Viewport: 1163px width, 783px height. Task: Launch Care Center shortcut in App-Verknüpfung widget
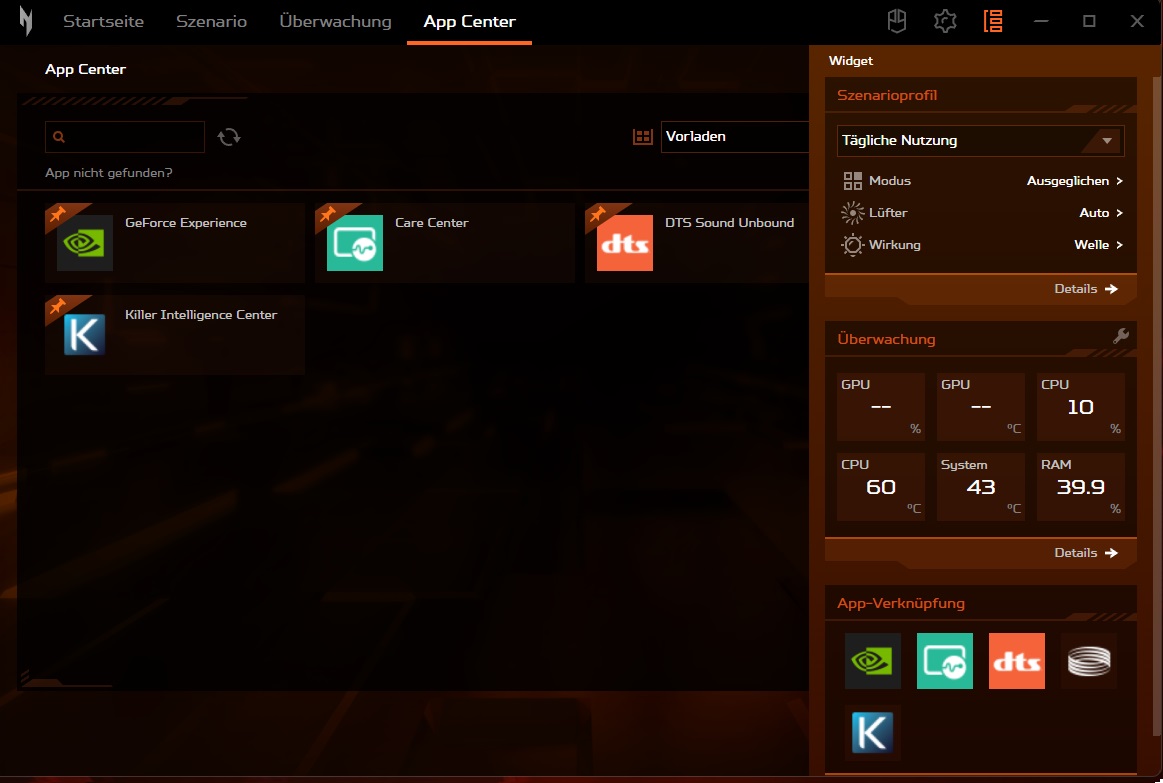[944, 661]
